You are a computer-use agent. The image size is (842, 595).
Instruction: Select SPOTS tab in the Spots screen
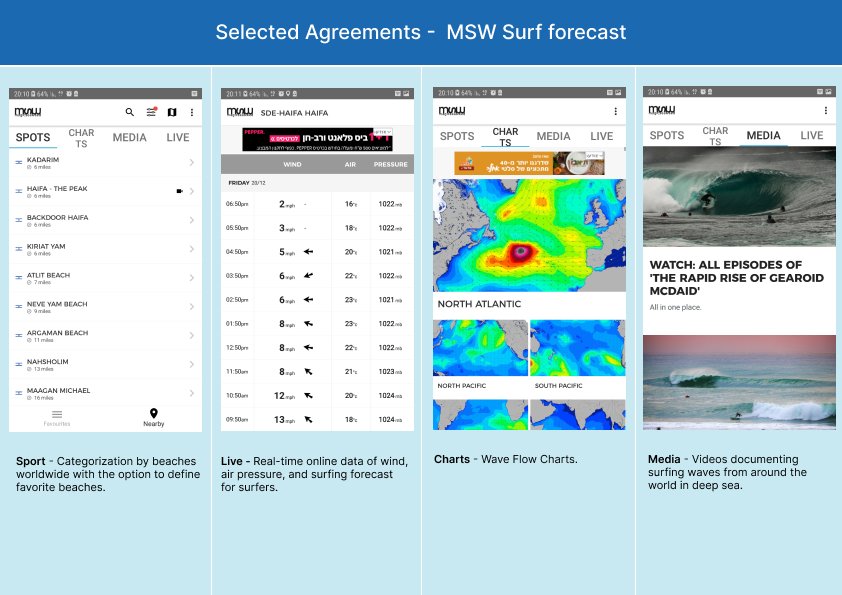[x=33, y=137]
